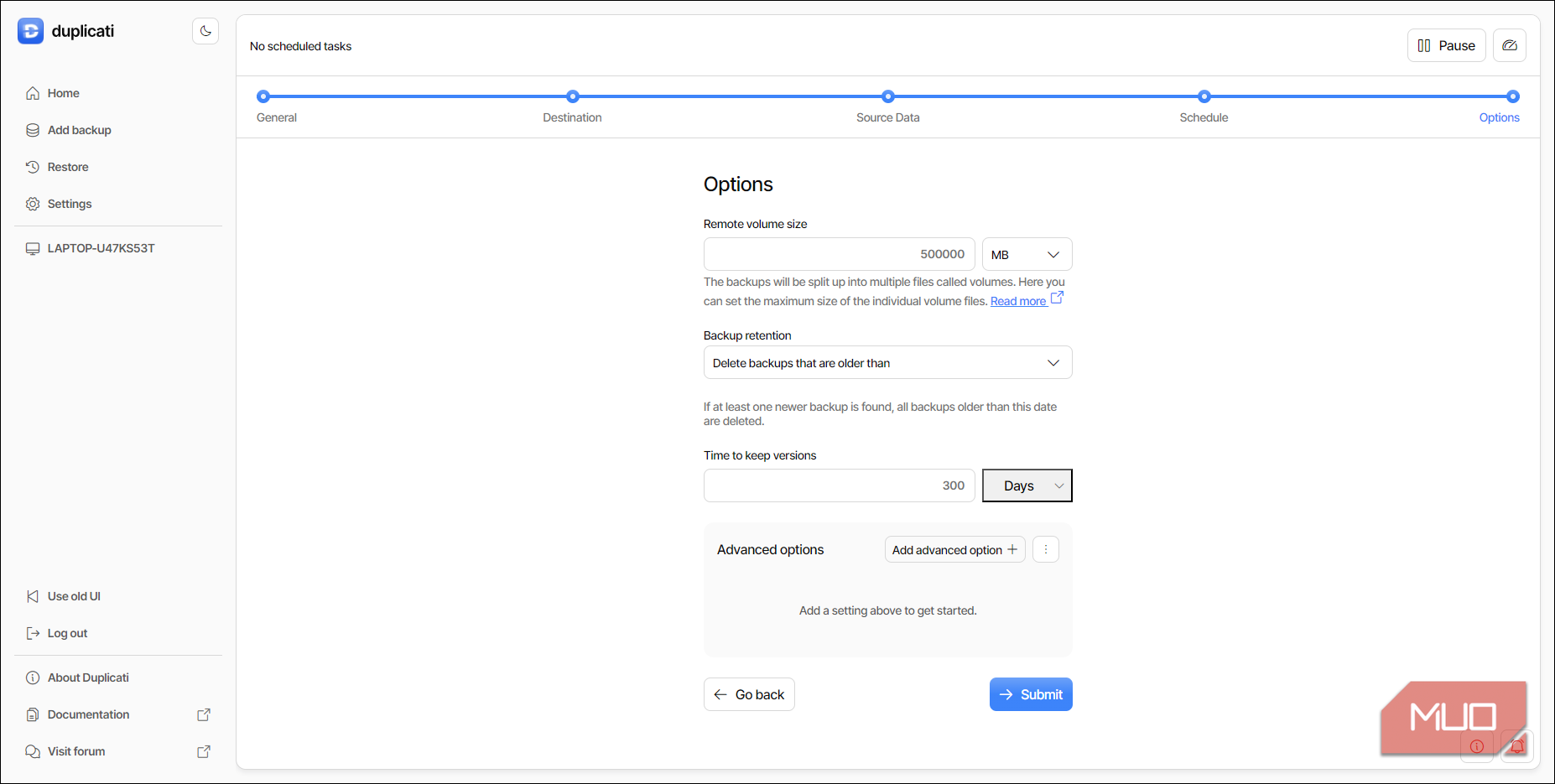Viewport: 1555px width, 784px height.
Task: Toggle dark mode with the moon icon
Action: (205, 31)
